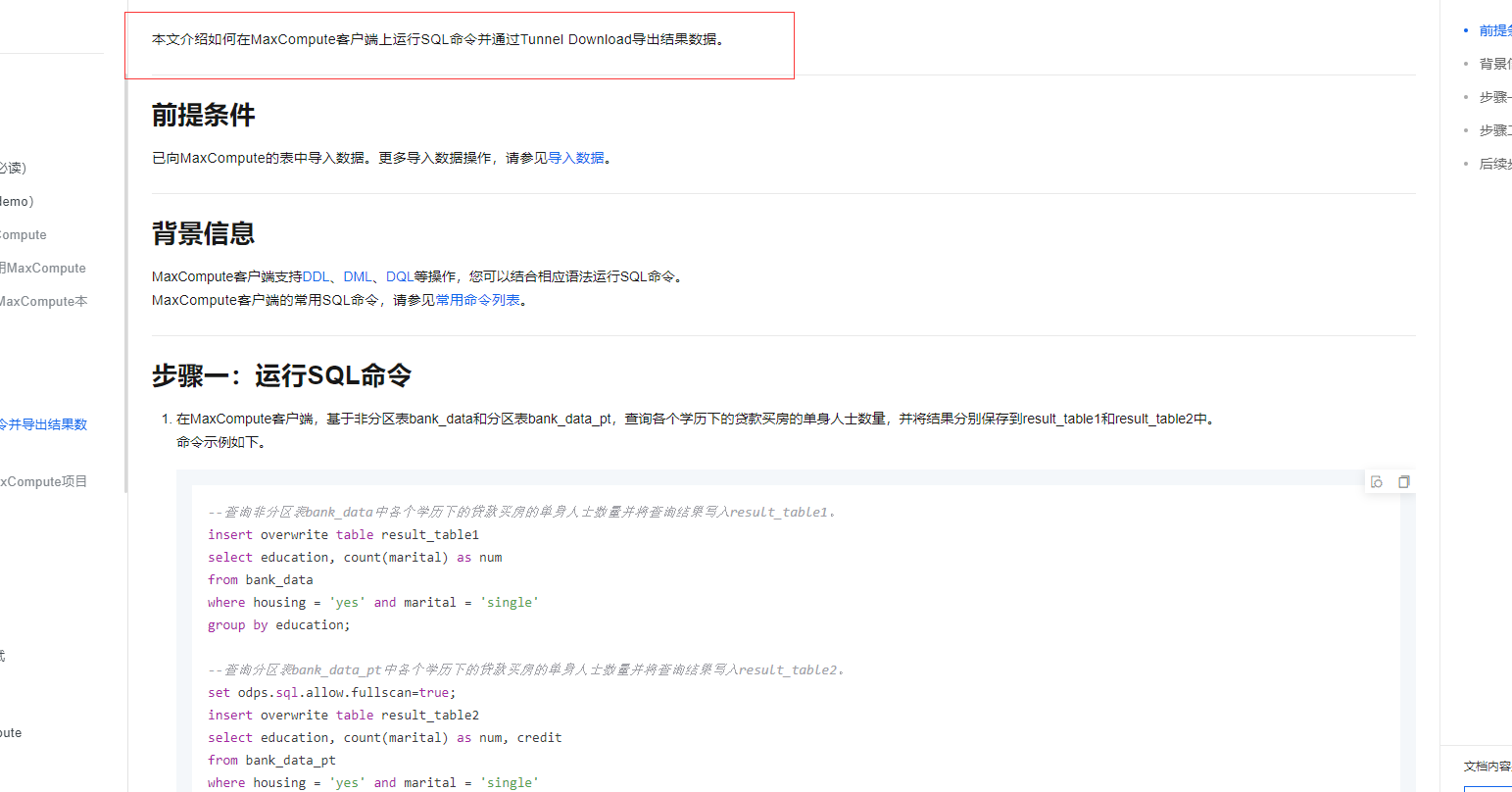
Task: Open sidebar entry ending with xCompute项目
Action: tap(44, 481)
